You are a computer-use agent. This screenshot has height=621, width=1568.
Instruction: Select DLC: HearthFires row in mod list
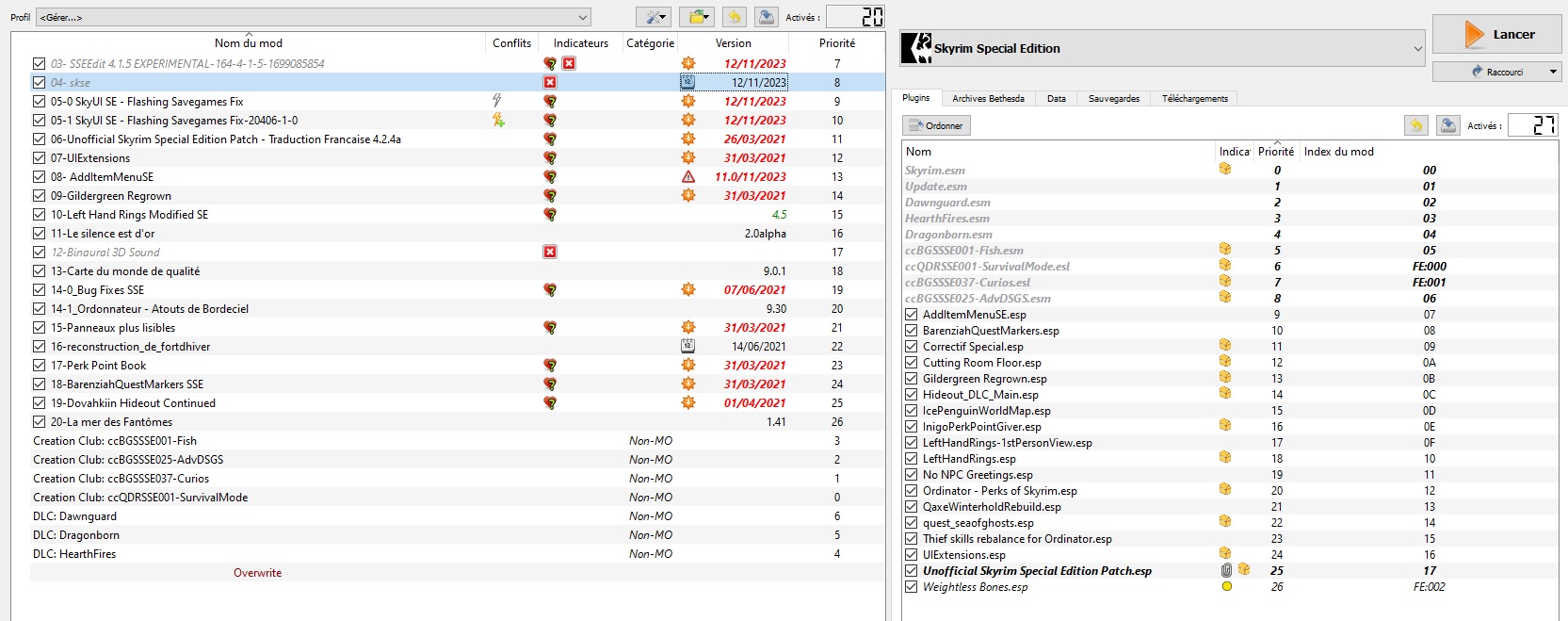[457, 553]
